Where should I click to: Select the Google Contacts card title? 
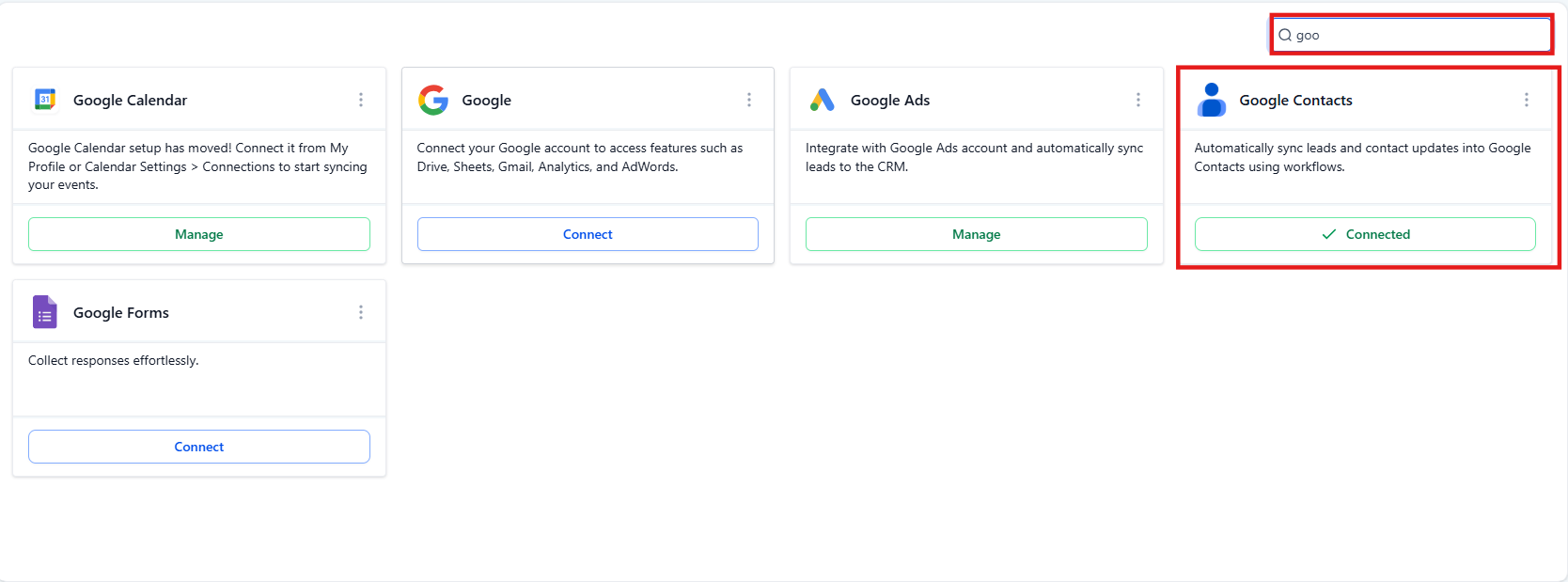pyautogui.click(x=1295, y=101)
